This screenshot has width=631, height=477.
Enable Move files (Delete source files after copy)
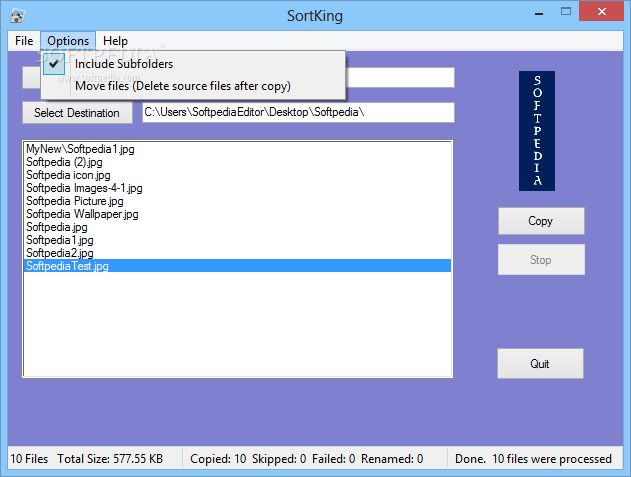click(193, 86)
